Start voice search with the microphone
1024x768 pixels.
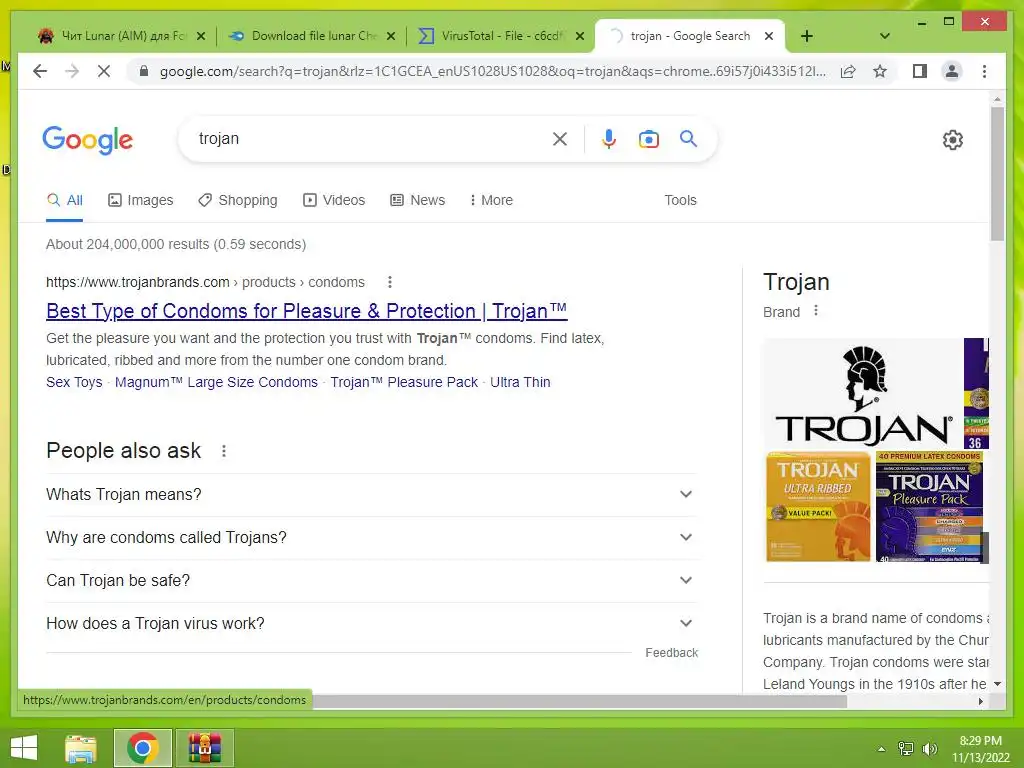click(609, 138)
